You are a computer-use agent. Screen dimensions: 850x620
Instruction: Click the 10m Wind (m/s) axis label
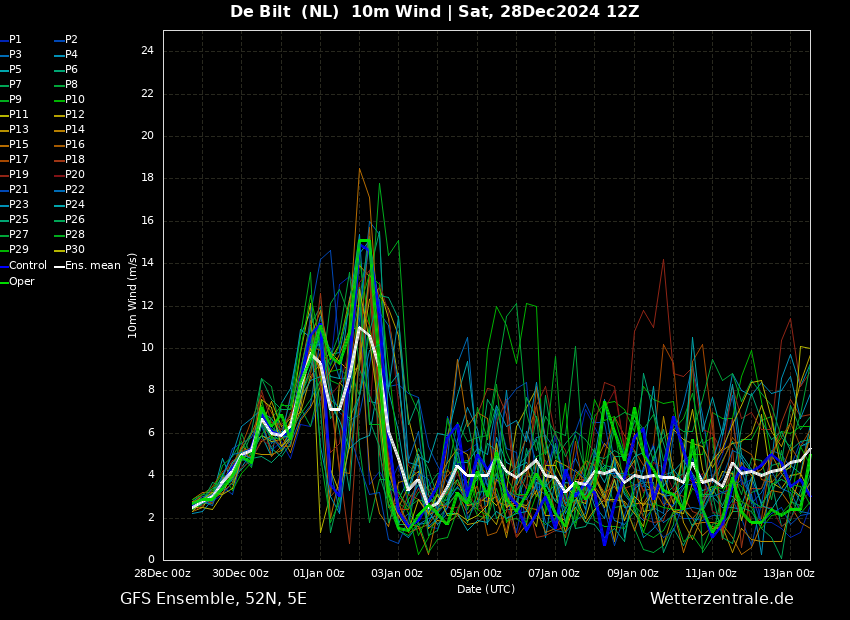tap(133, 295)
